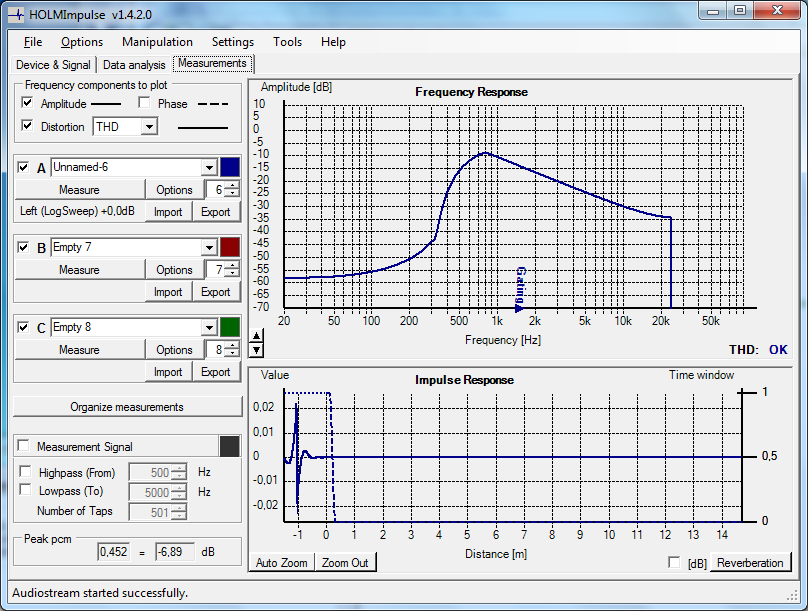Click Measure button for slot C
Image resolution: width=808 pixels, height=611 pixels.
(79, 349)
